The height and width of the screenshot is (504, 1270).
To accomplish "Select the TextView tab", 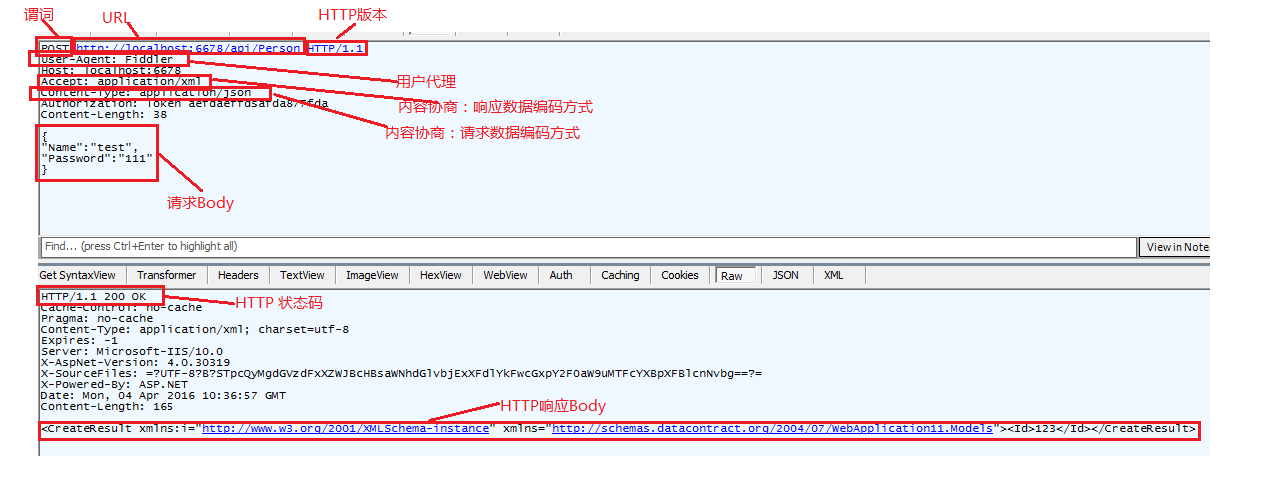I will pos(302,275).
